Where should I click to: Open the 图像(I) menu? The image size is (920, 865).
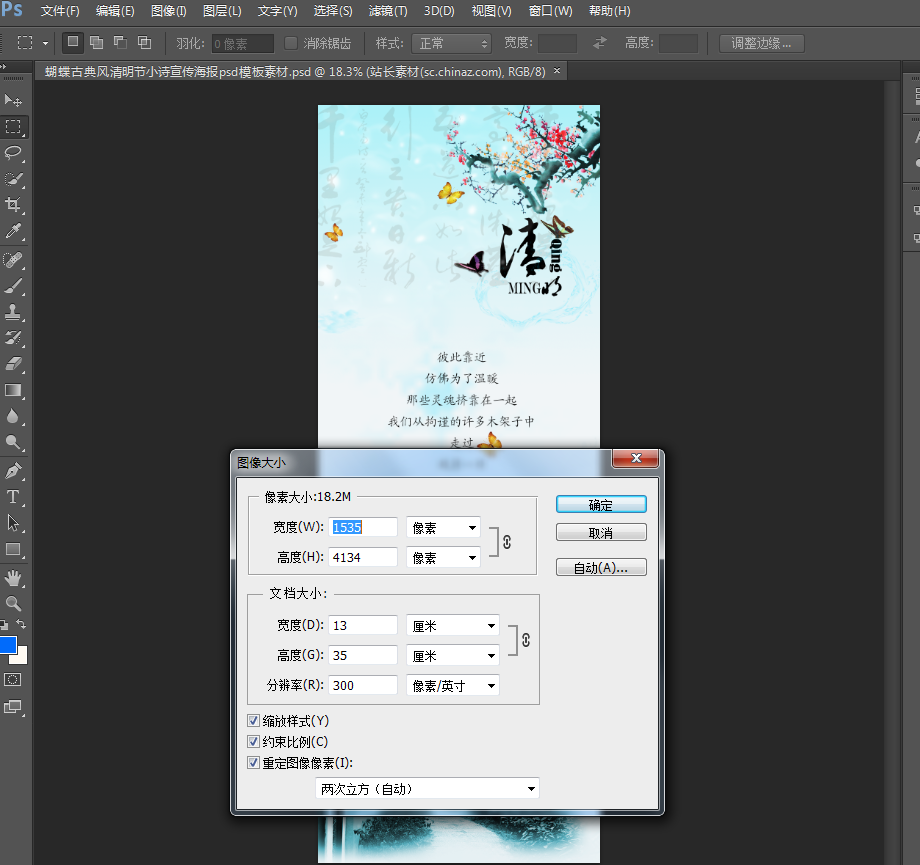pyautogui.click(x=168, y=11)
